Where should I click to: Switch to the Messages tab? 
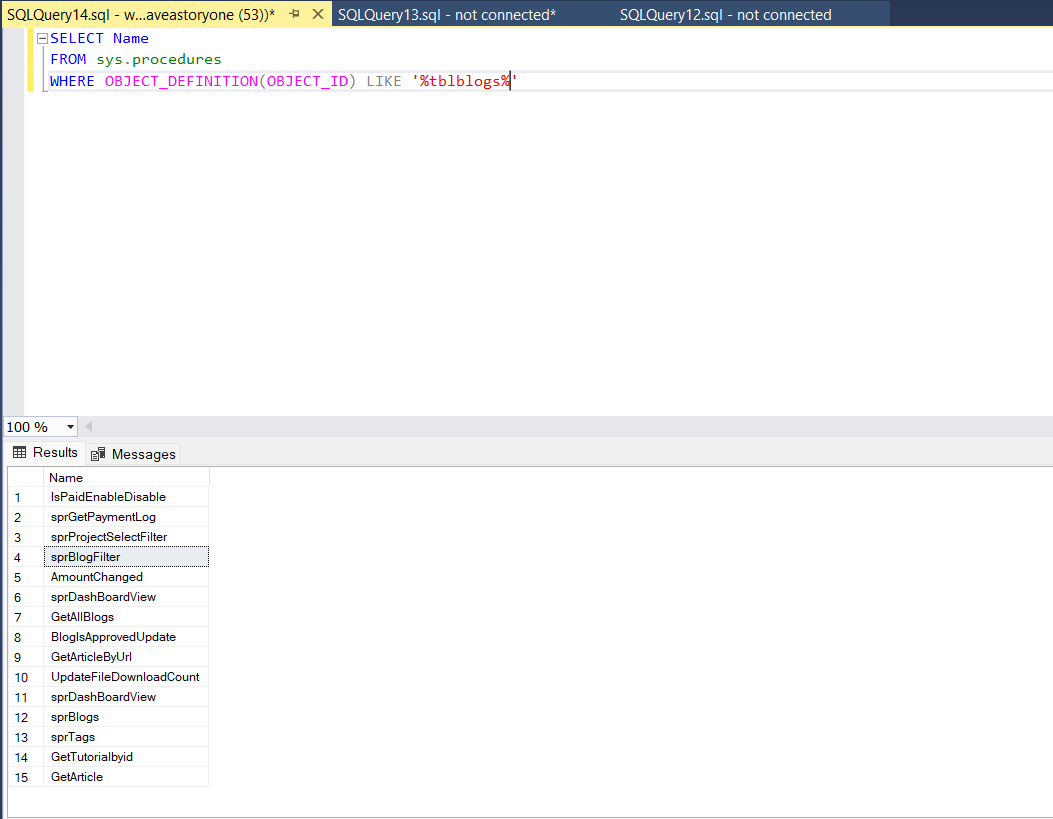(x=142, y=453)
